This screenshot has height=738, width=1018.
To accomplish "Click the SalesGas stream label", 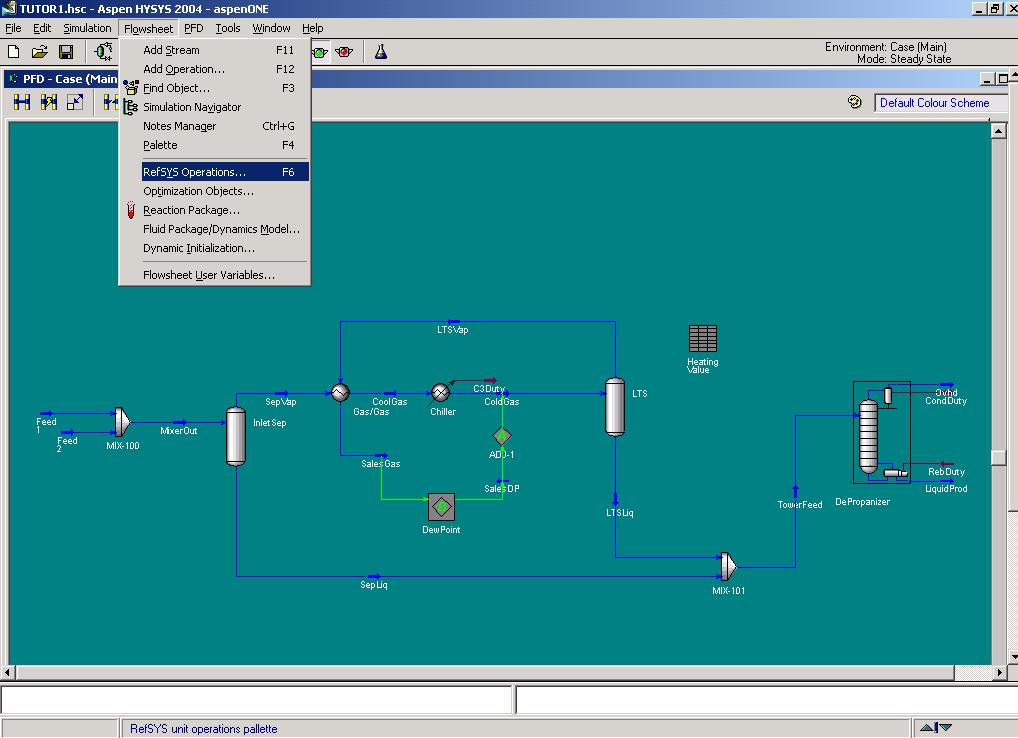I will [x=380, y=464].
